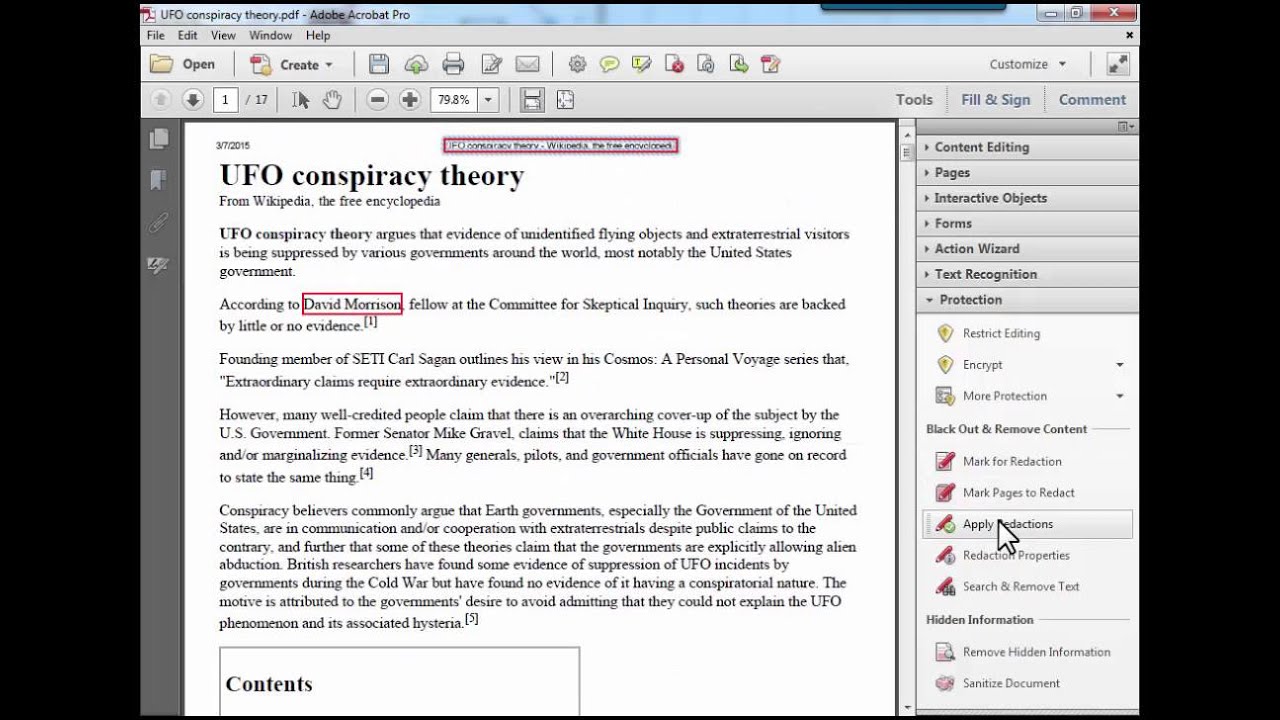Save the file with the floppy disk icon
Screen dimensions: 1280x720
379,64
